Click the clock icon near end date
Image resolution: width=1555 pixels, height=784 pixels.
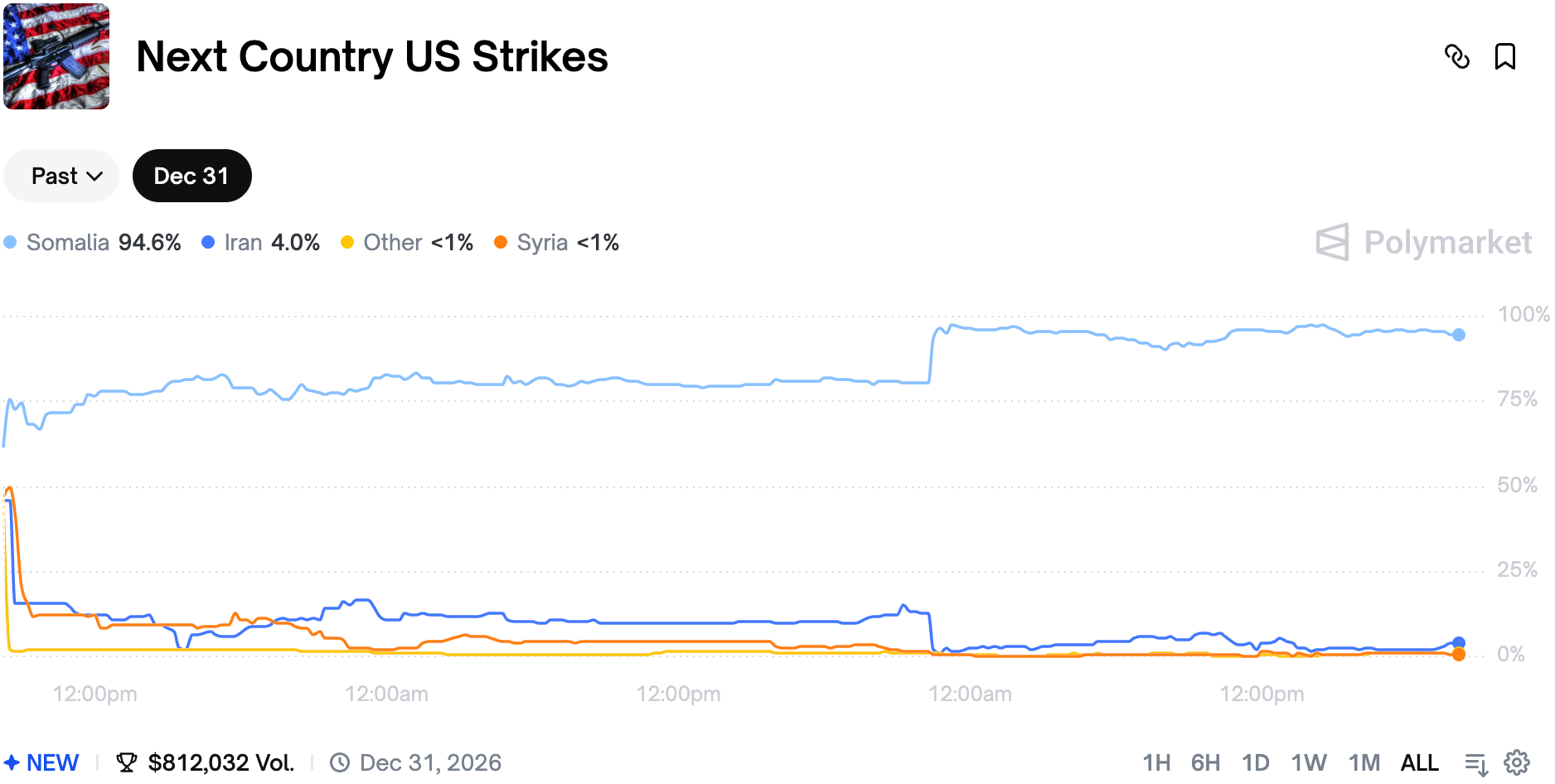340,762
